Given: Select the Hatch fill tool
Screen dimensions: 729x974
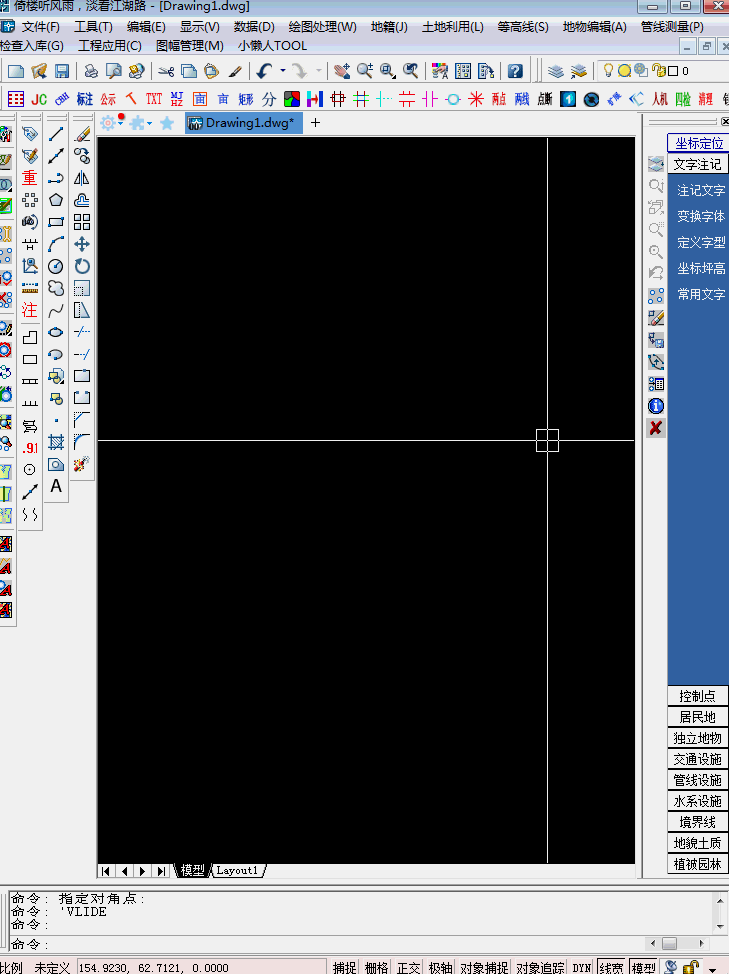Looking at the screenshot, I should click(x=56, y=442).
